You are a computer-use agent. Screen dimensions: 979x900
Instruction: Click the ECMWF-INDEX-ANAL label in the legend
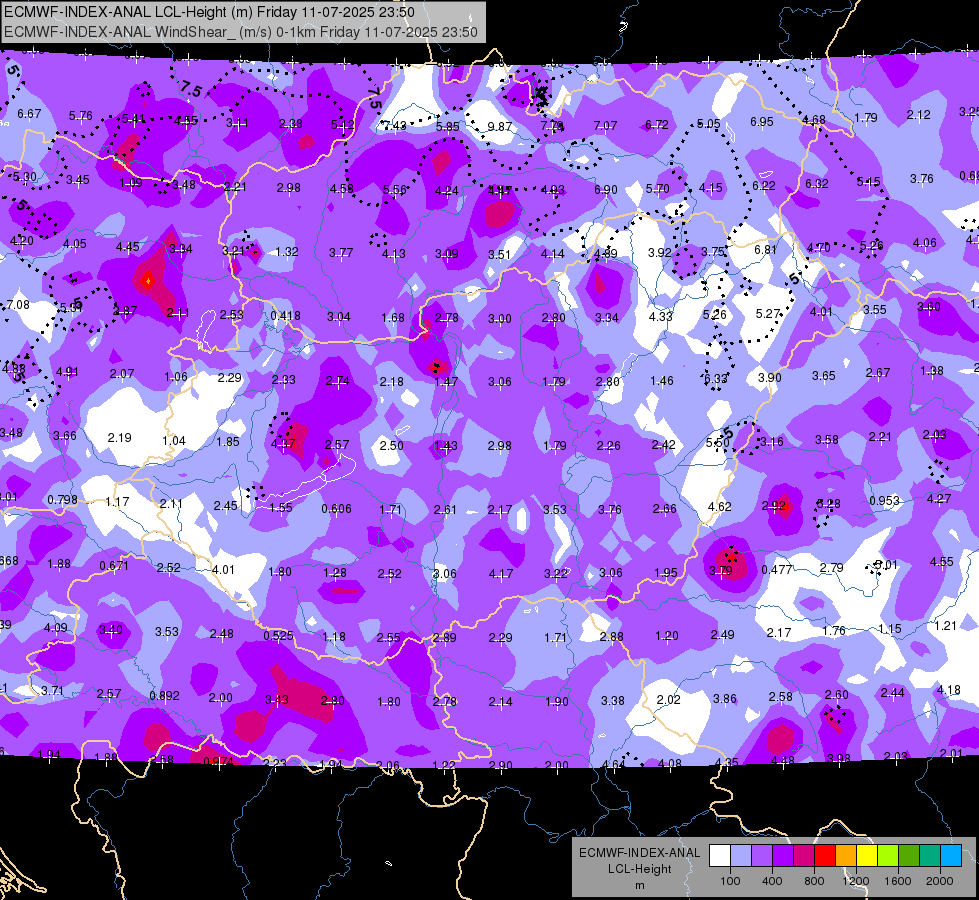tap(639, 853)
